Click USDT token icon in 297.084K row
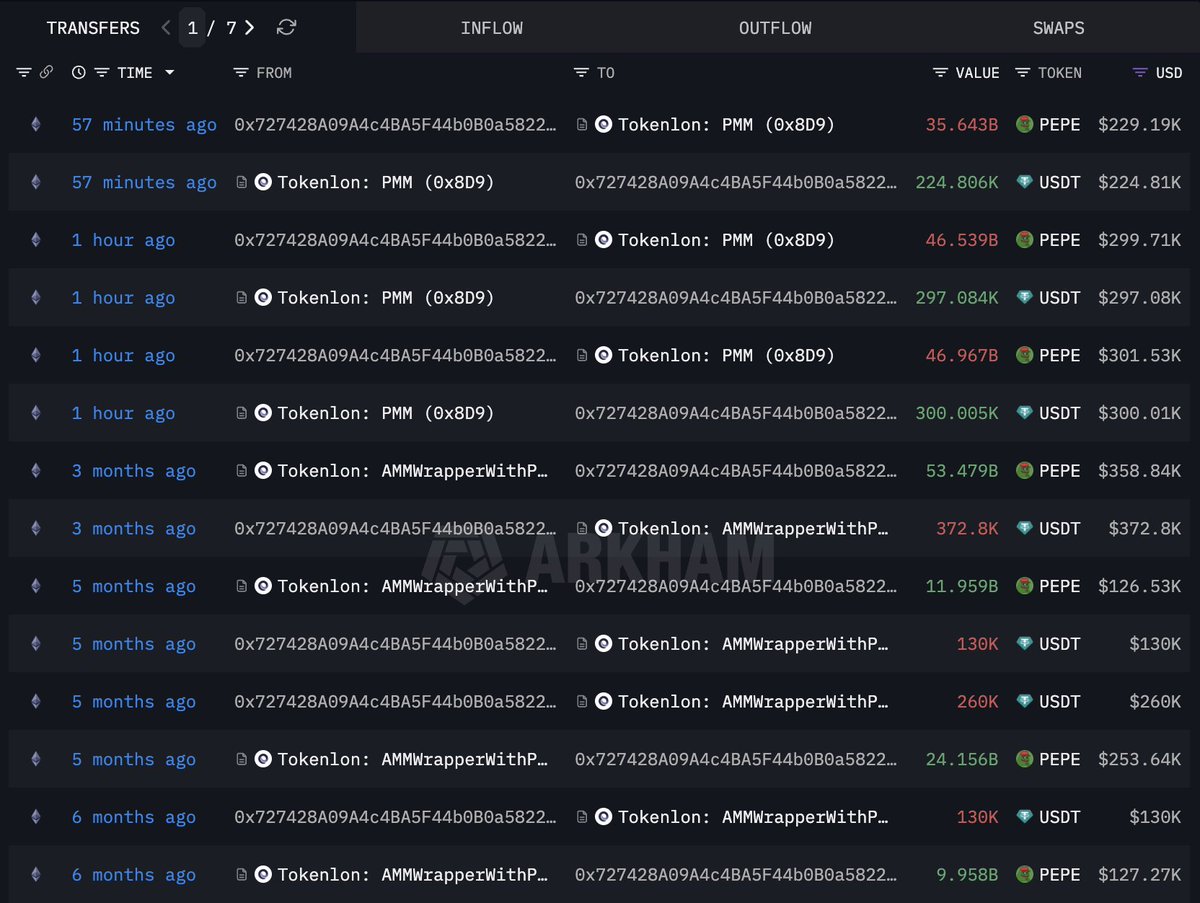Viewport: 1200px width, 903px height. 1024,298
